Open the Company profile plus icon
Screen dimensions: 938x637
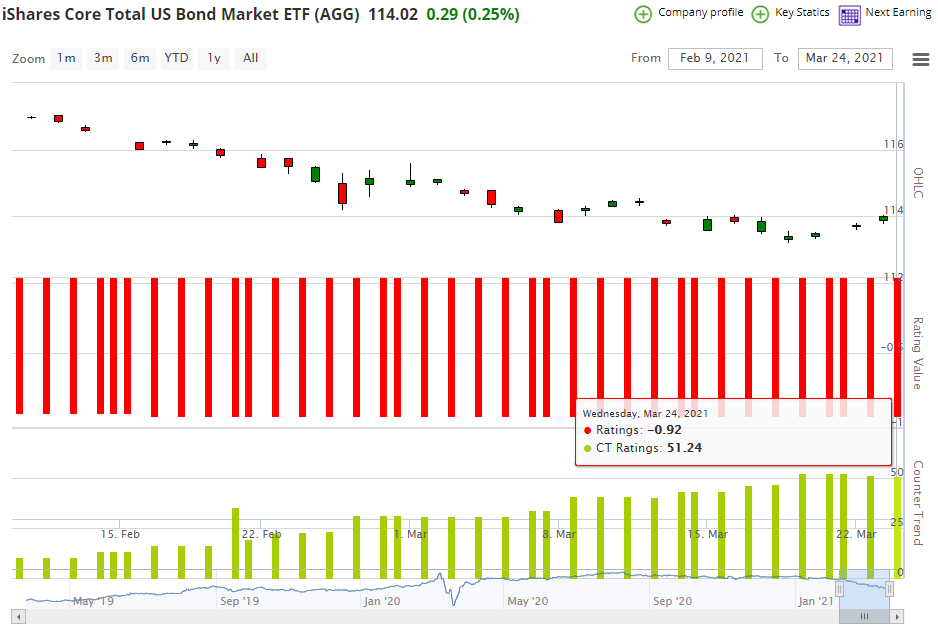(643, 14)
